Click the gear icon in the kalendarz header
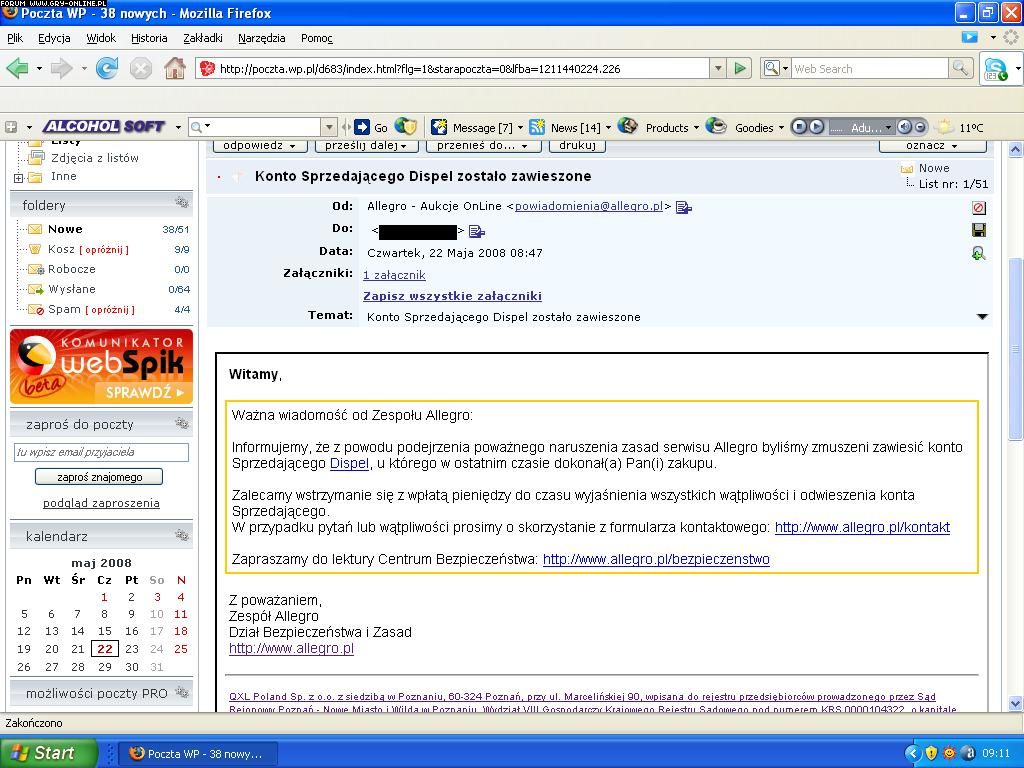 coord(182,536)
